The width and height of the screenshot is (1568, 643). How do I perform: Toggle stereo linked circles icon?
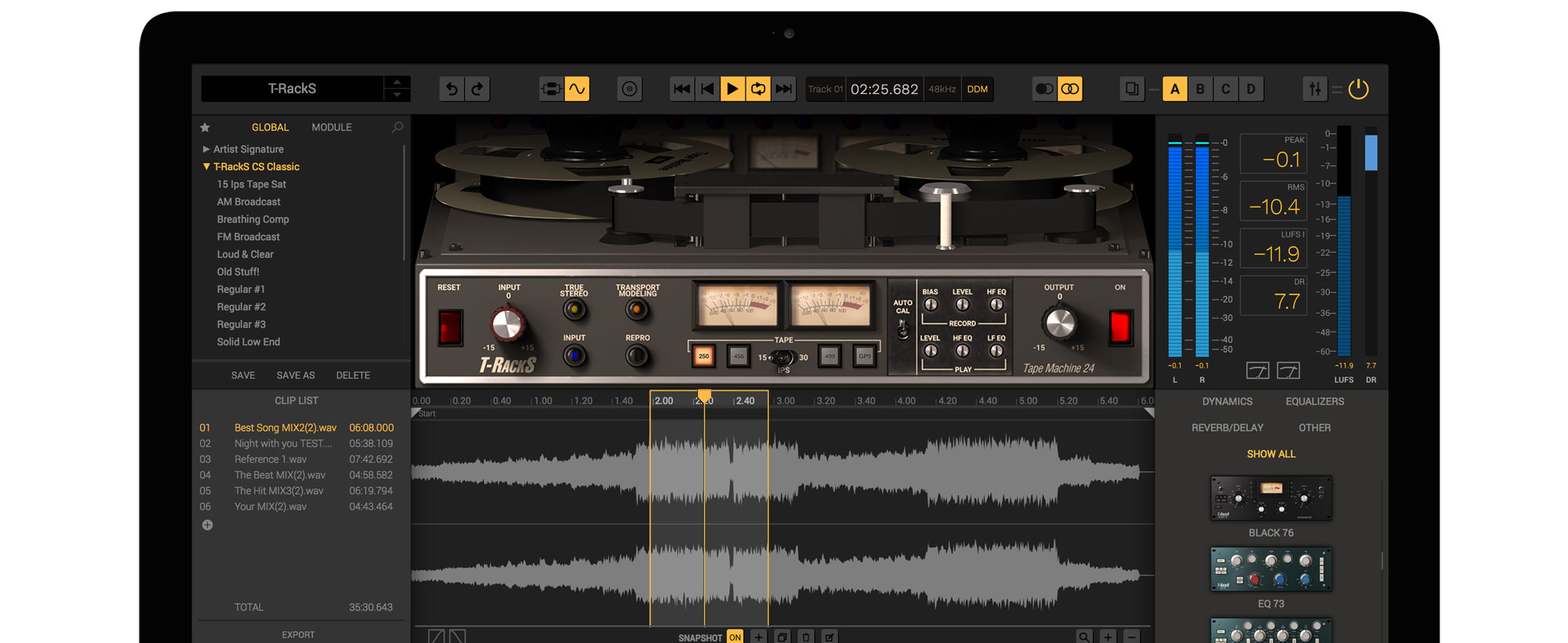(x=1070, y=89)
